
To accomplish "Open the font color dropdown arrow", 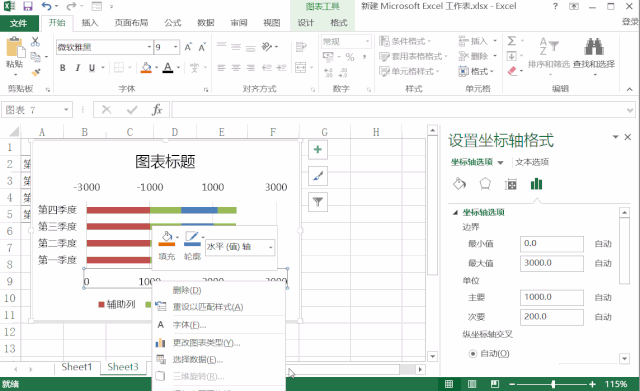I will [178, 68].
